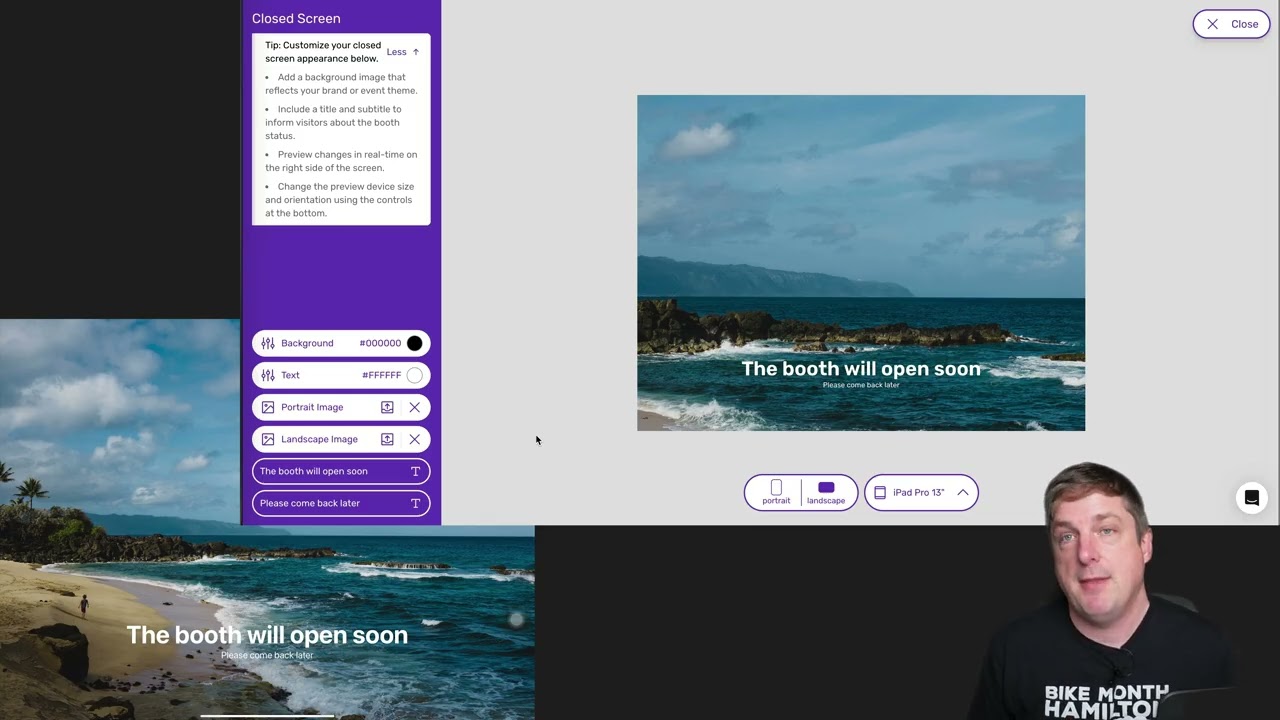Click the T icon in the subtitle field
1280x720 pixels.
point(415,503)
